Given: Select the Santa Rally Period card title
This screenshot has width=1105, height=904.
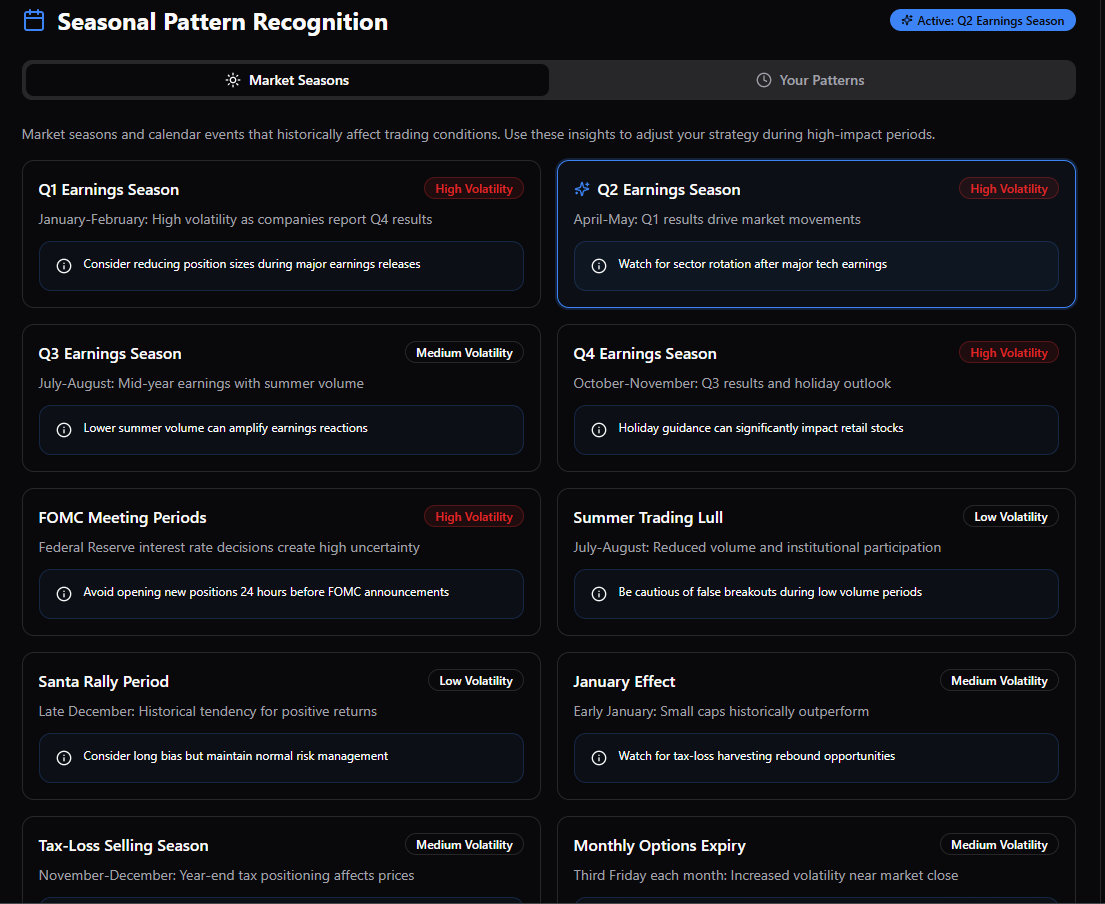Looking at the screenshot, I should pos(104,682).
